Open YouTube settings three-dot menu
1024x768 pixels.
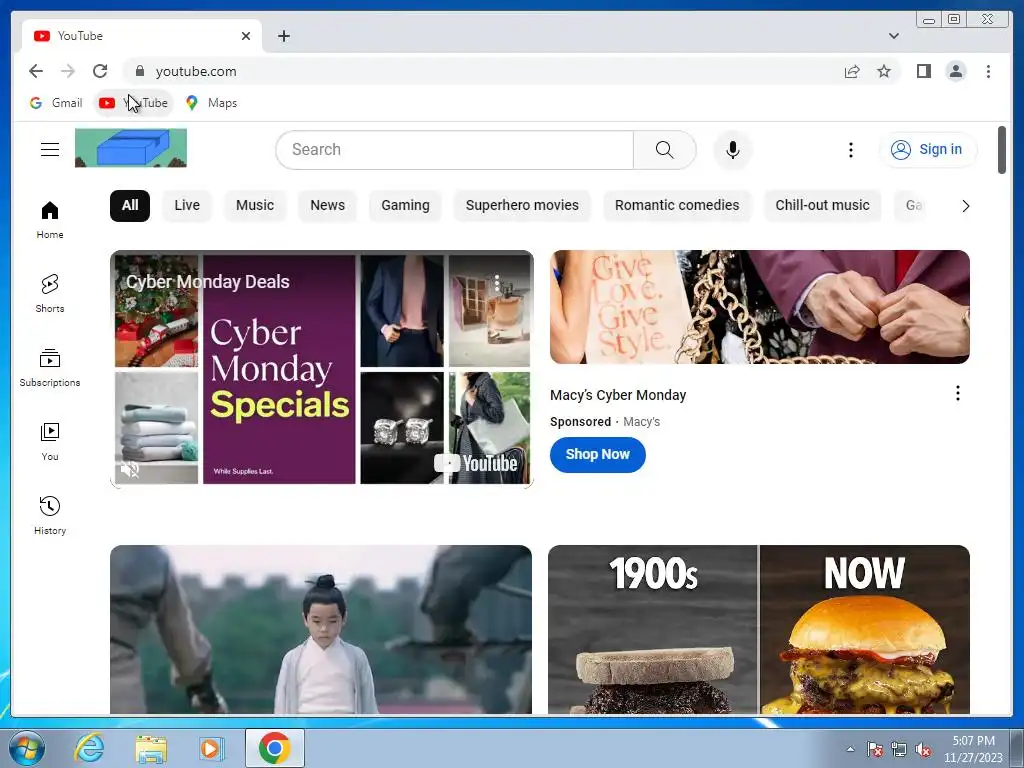(x=850, y=150)
